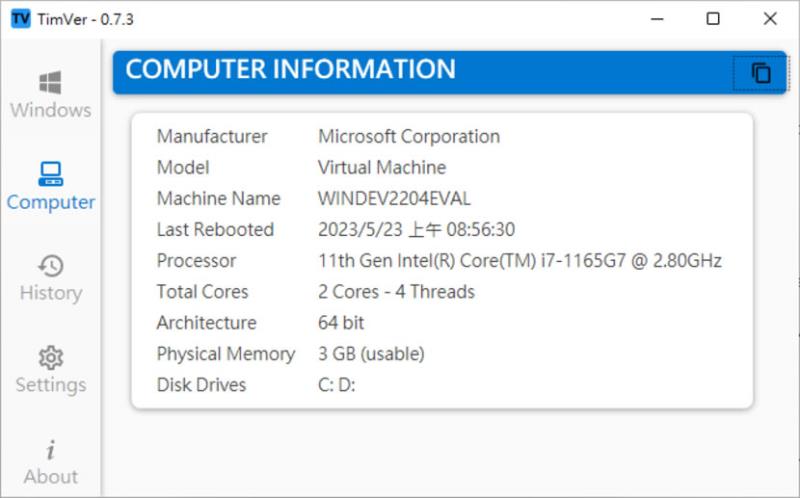Click the Virtual Machine model value
The width and height of the screenshot is (800, 498).
tap(382, 167)
